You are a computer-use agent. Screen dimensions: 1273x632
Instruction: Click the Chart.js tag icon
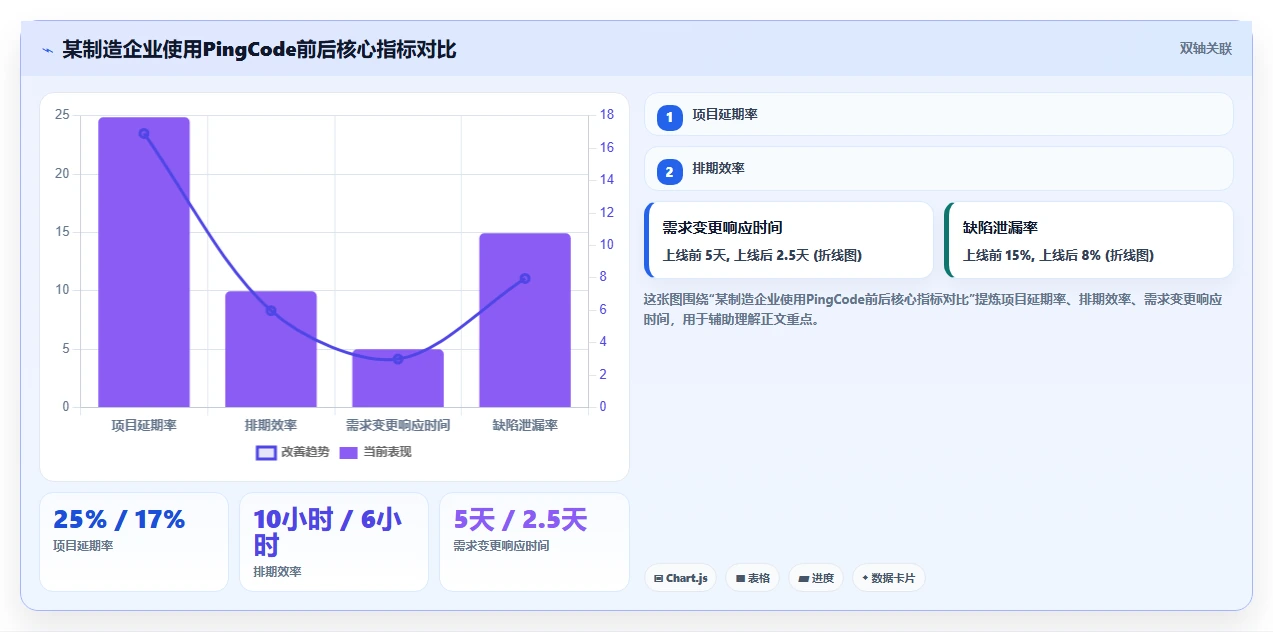click(x=658, y=578)
